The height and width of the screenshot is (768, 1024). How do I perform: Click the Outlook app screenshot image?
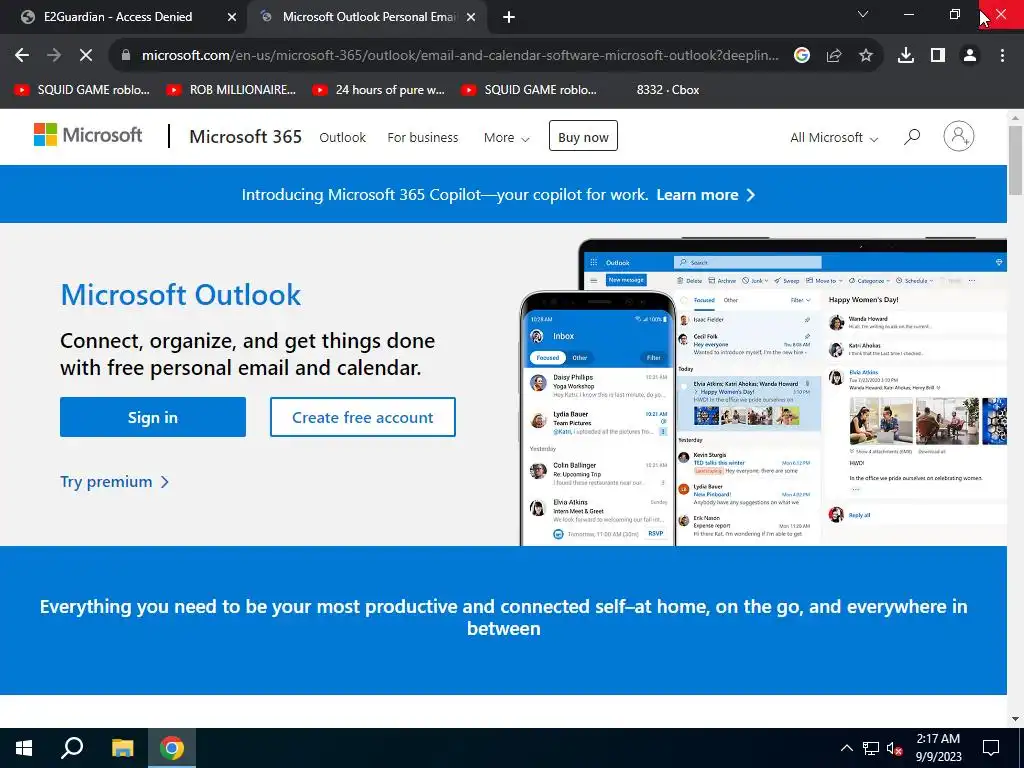(763, 392)
